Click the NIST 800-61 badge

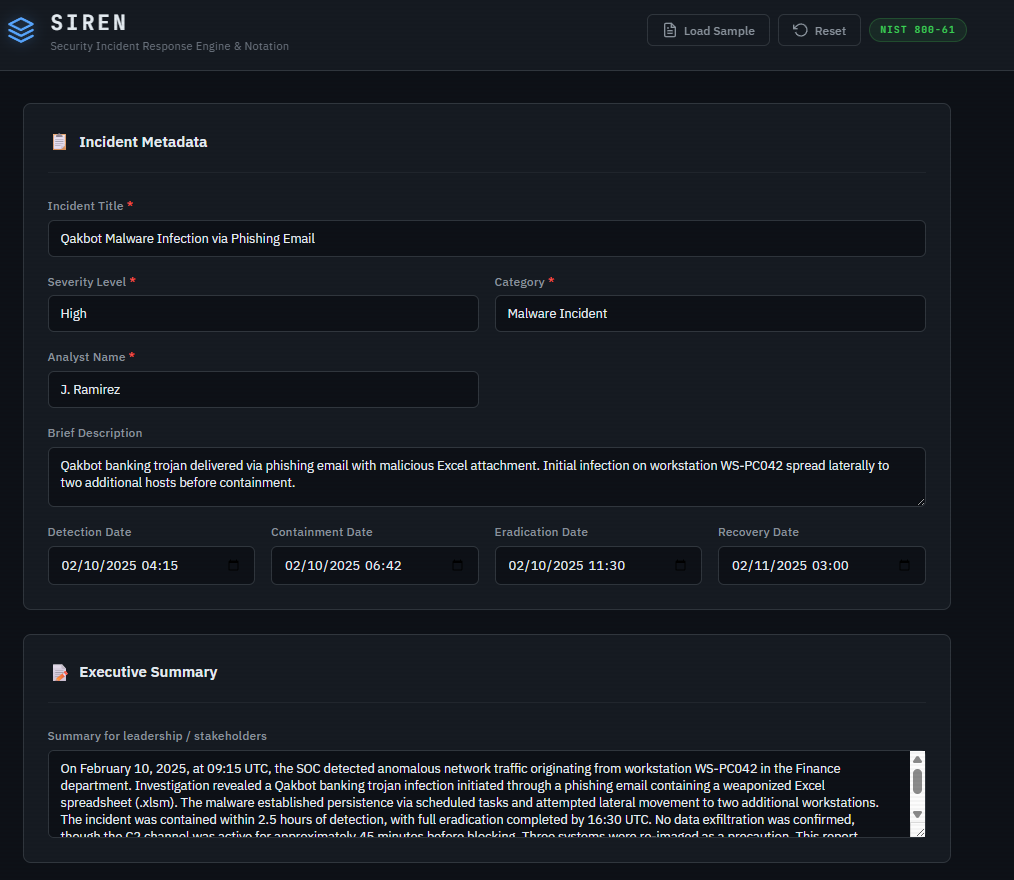point(917,29)
